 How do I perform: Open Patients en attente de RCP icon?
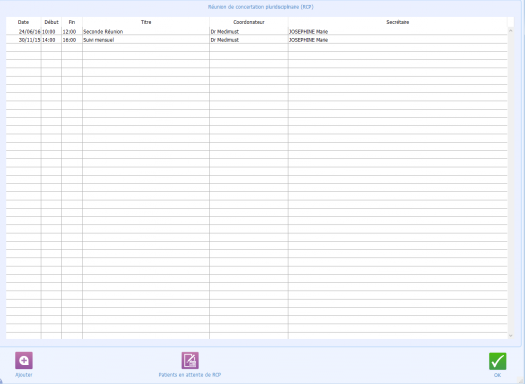click(190, 360)
